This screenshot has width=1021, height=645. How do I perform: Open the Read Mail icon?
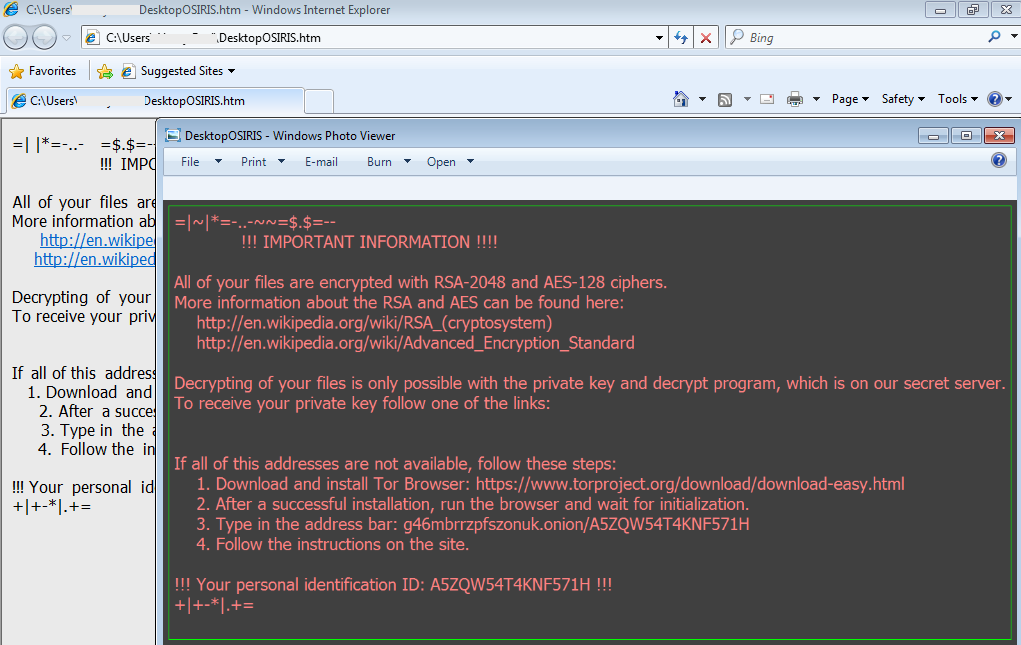tap(766, 99)
